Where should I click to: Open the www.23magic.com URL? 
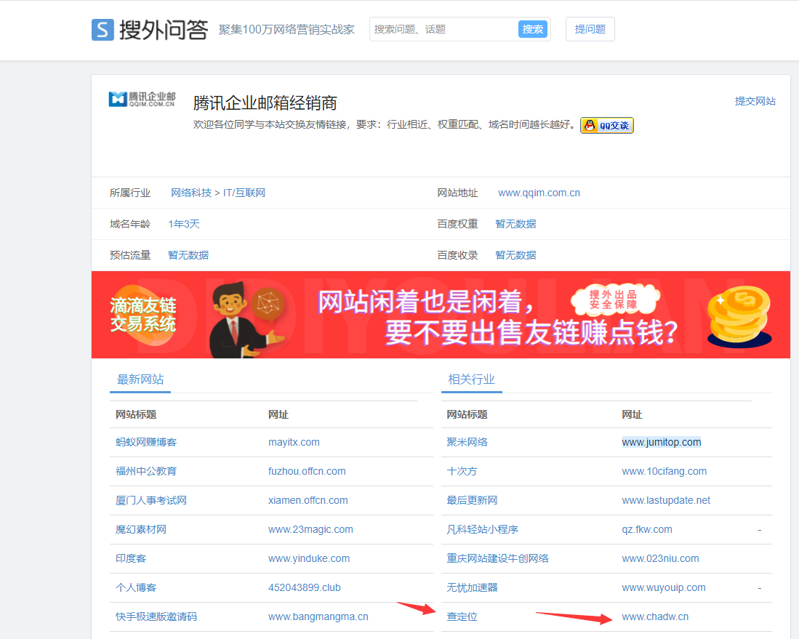point(311,529)
